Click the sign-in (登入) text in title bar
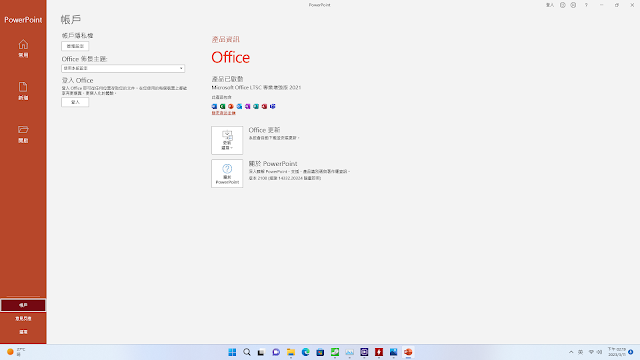 point(550,5)
